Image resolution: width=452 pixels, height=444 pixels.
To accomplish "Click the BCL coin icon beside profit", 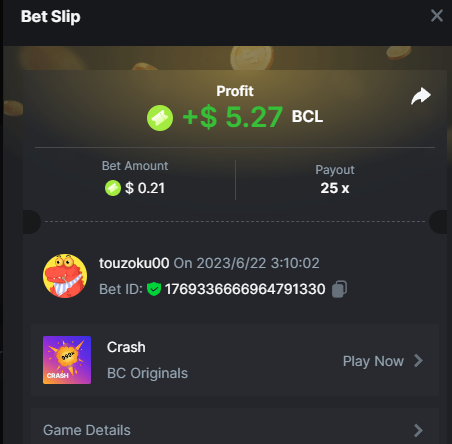I will (x=160, y=118).
